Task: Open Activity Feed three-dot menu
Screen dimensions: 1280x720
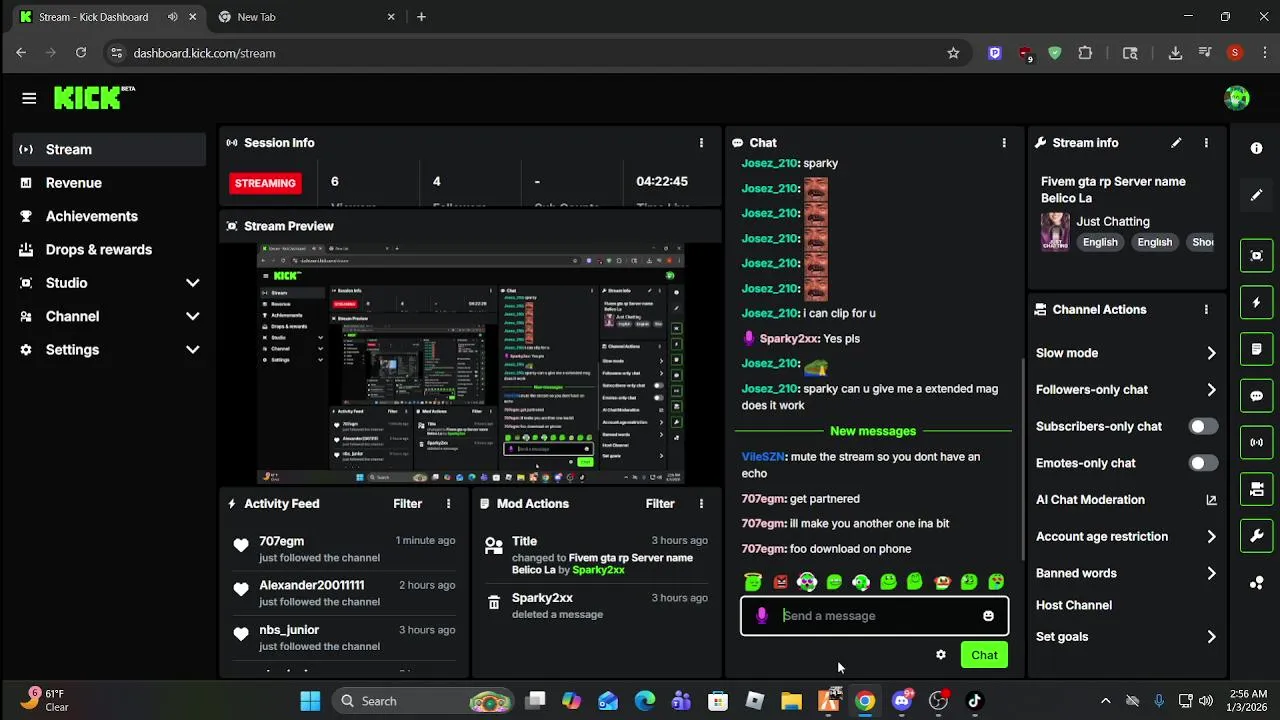Action: tap(448, 504)
